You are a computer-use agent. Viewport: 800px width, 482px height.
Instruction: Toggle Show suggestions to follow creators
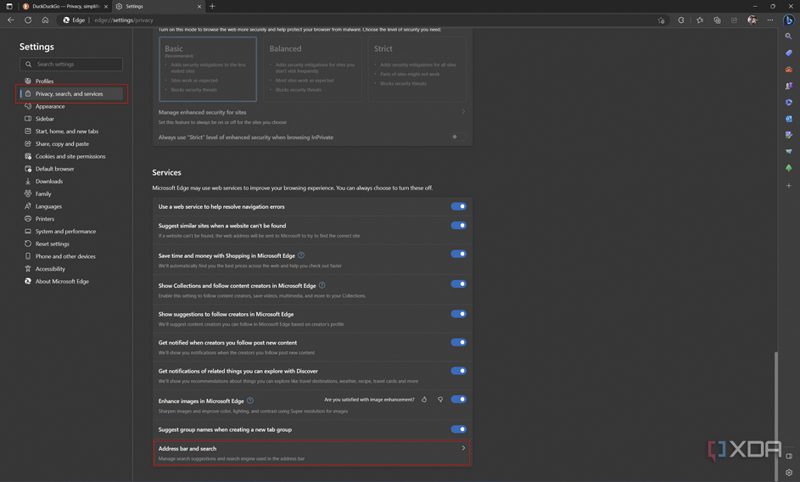pos(458,314)
